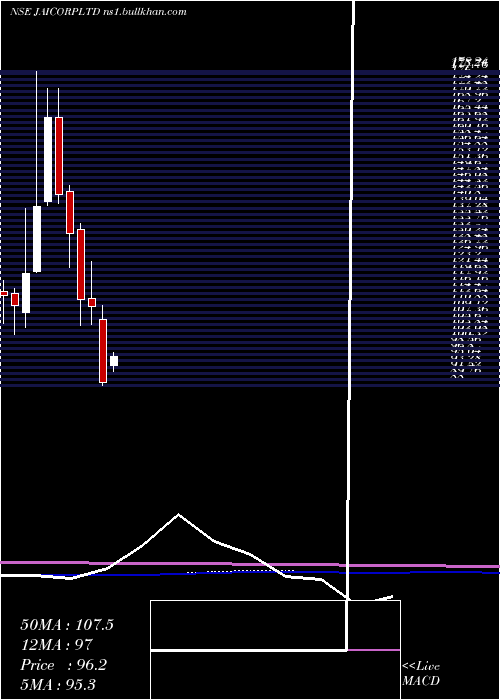Click the 5MA : 95.3 label
This screenshot has height=700, width=500.
click(x=58, y=685)
